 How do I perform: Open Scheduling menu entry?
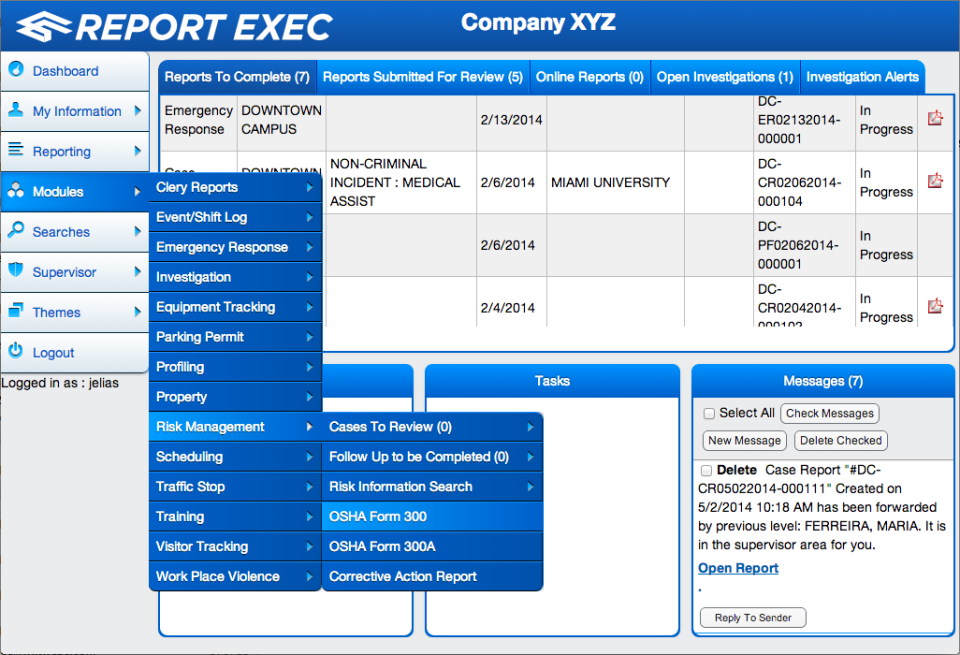coord(235,457)
